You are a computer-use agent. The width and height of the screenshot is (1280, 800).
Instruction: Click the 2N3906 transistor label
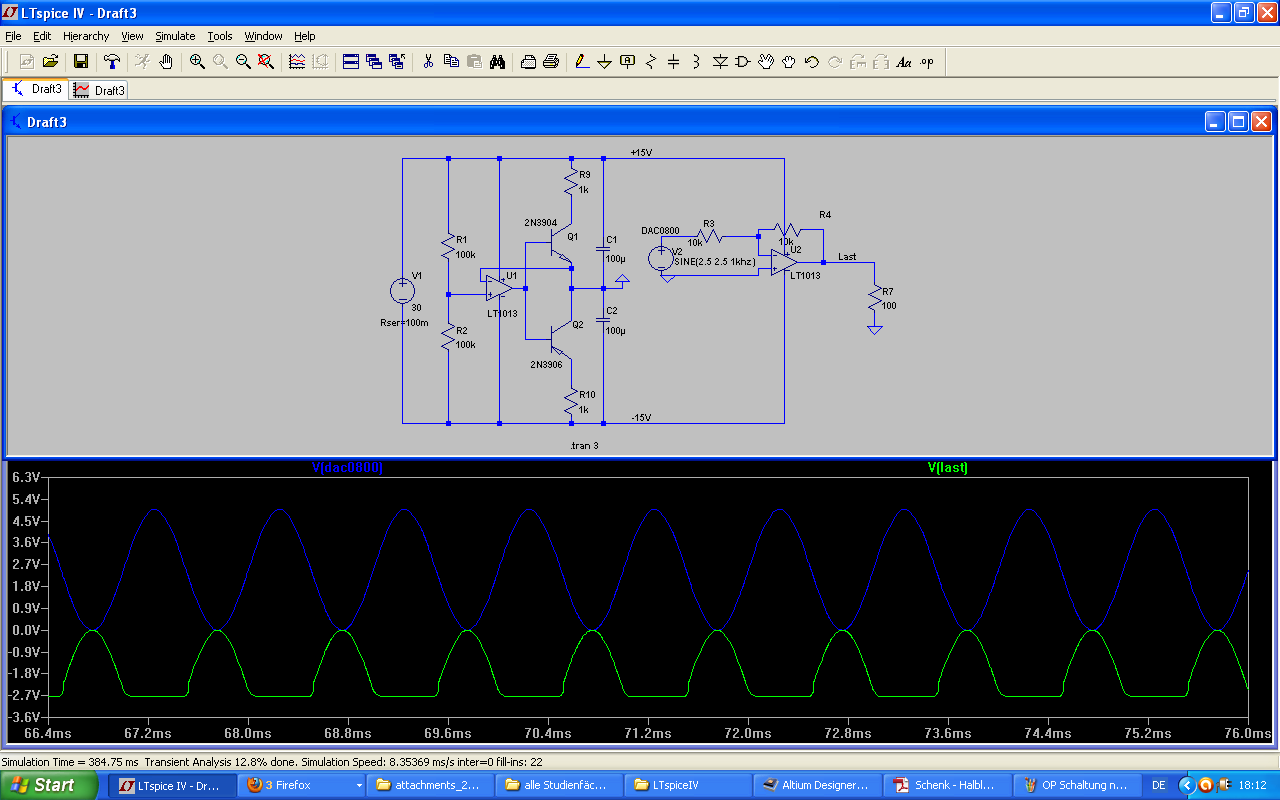coord(547,364)
